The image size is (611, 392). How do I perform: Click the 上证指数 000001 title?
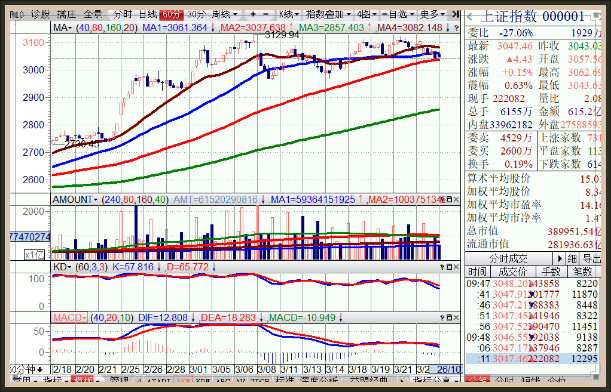(x=532, y=17)
